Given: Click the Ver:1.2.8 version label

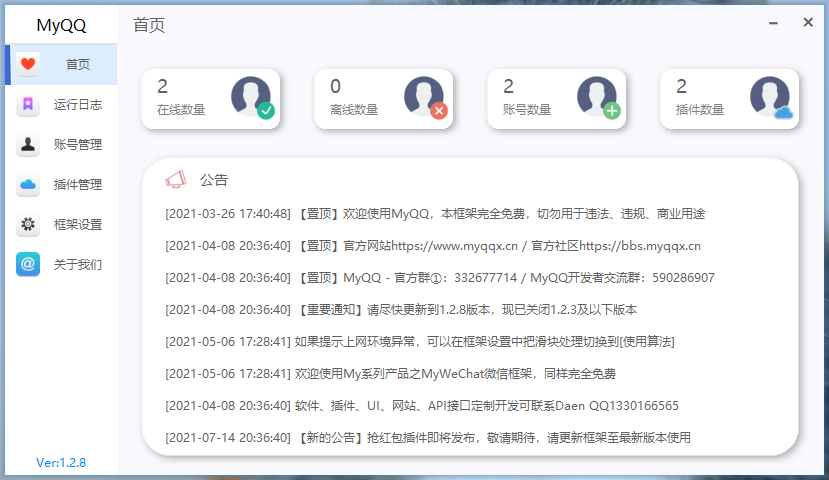Looking at the screenshot, I should point(61,463).
